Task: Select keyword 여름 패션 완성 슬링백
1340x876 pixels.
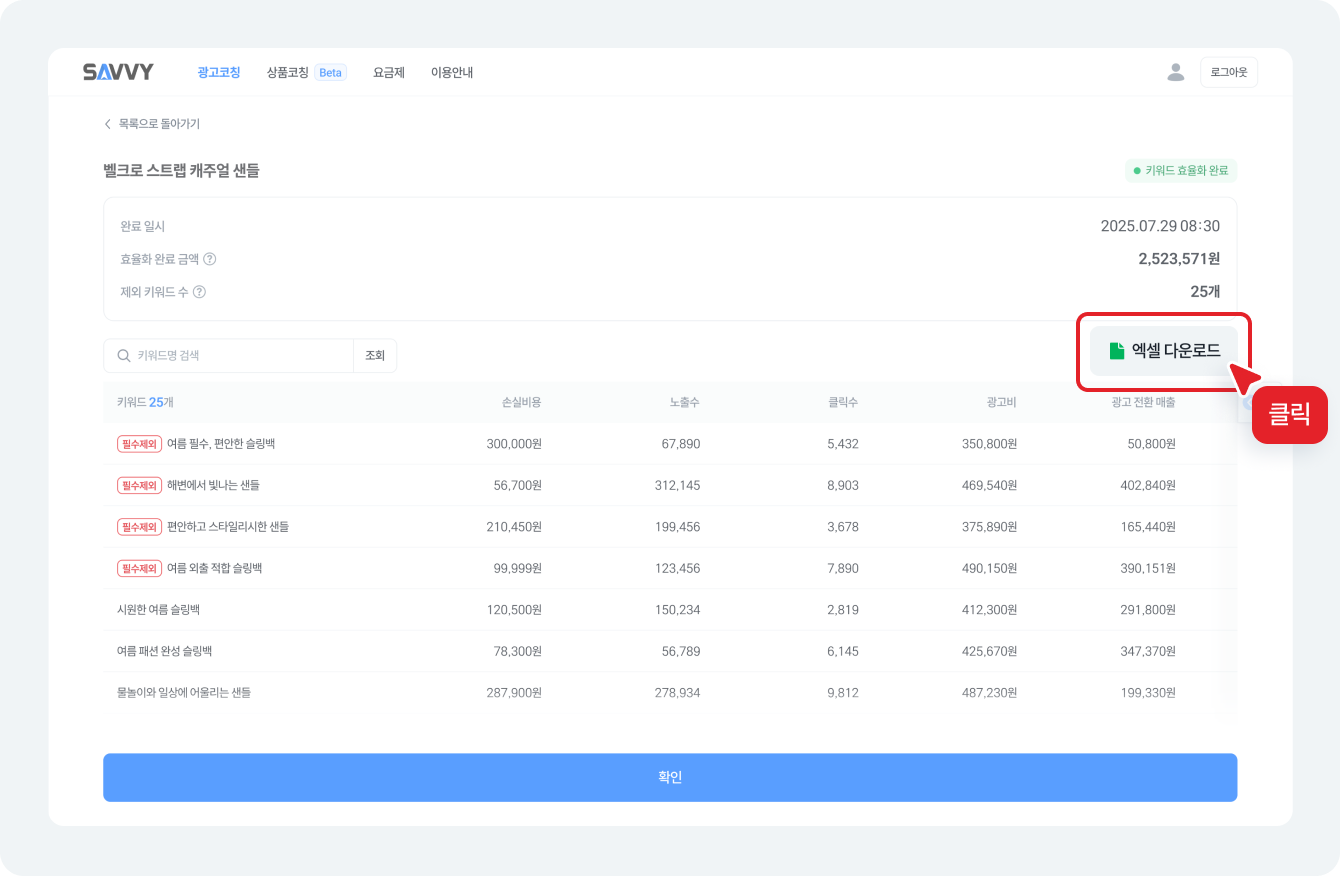Action: (164, 651)
